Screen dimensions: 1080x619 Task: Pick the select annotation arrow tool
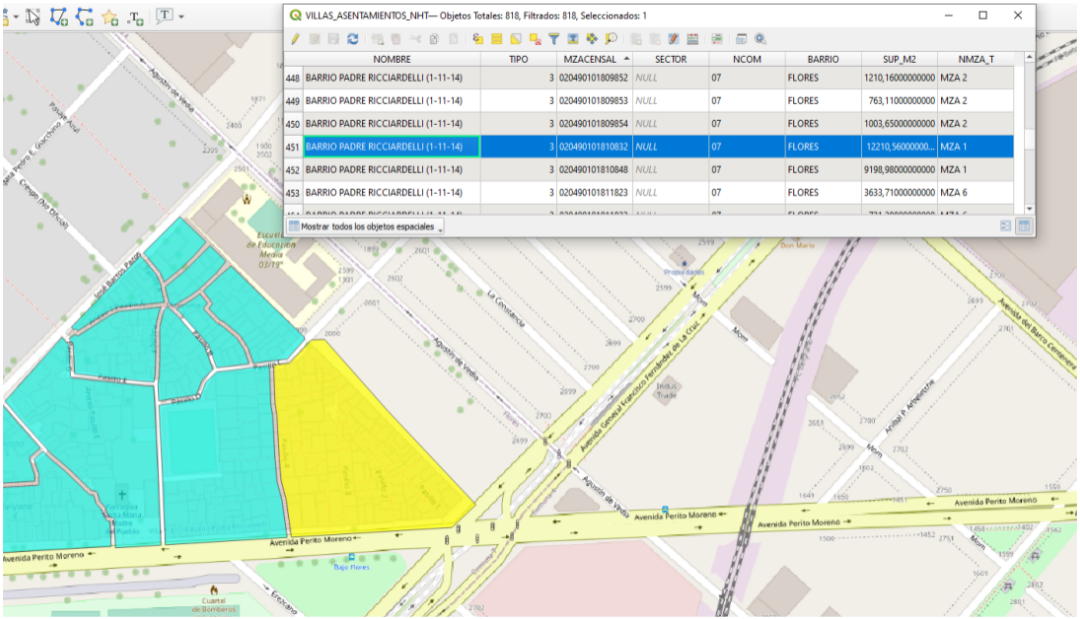(32, 17)
